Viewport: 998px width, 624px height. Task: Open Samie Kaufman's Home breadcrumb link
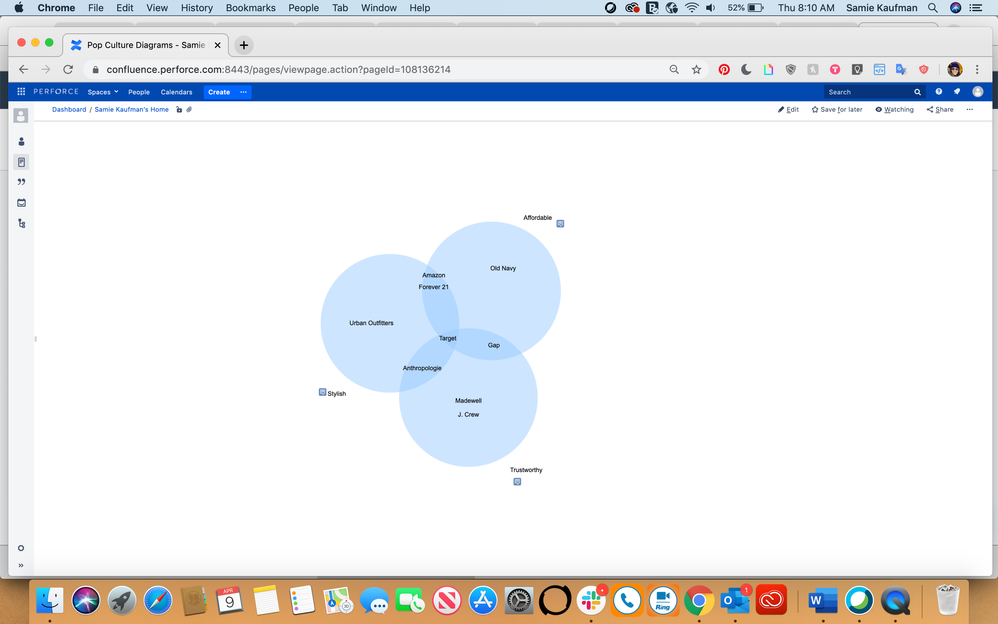[132, 110]
